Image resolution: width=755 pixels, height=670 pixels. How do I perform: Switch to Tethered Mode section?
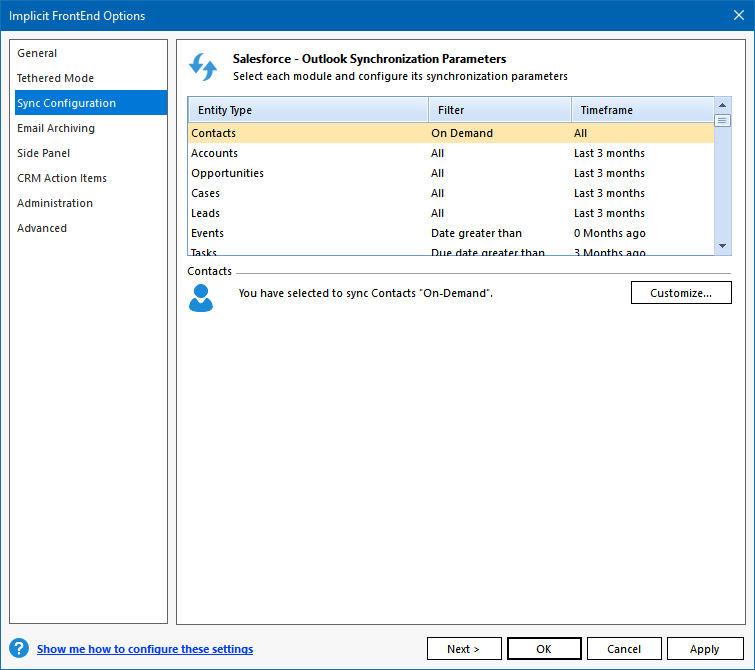click(55, 78)
